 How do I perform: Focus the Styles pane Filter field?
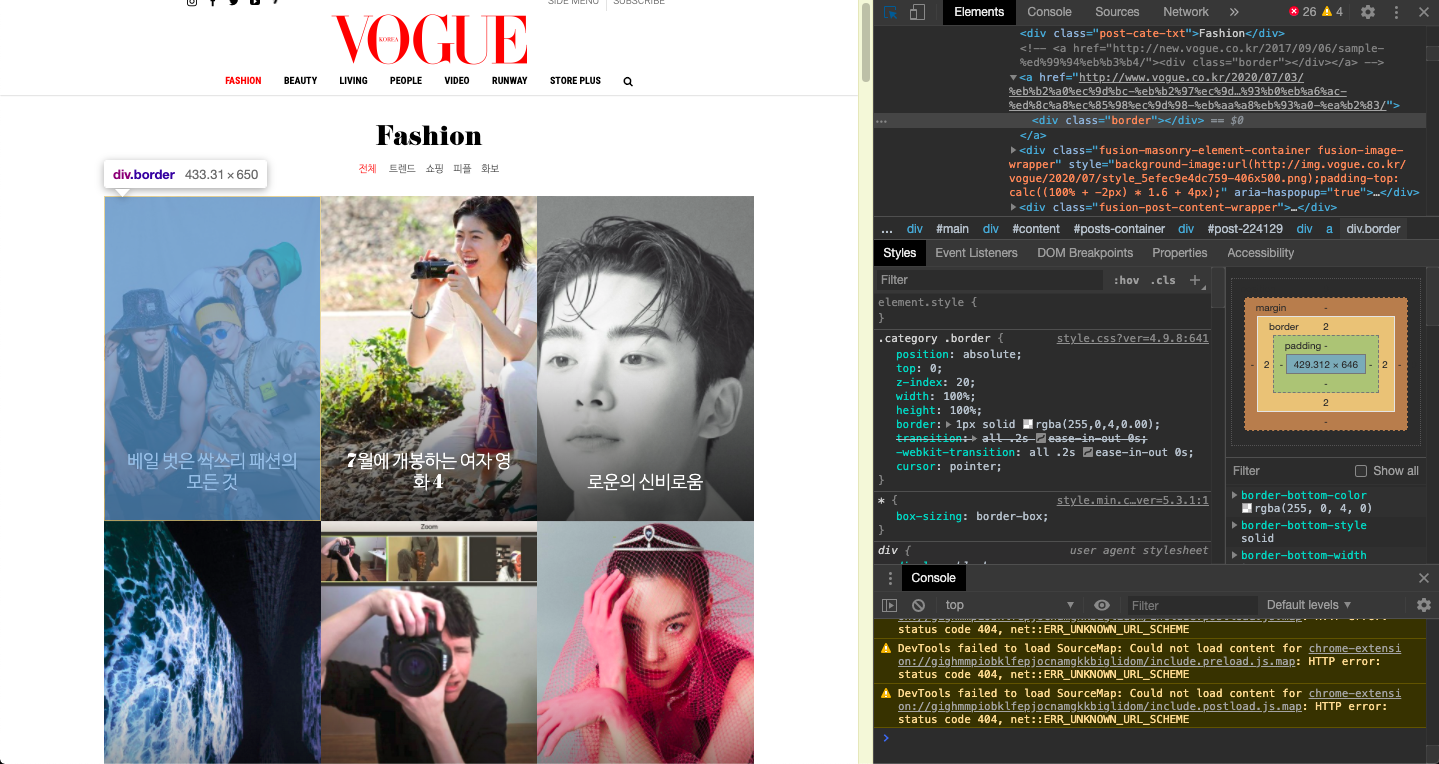tap(990, 280)
